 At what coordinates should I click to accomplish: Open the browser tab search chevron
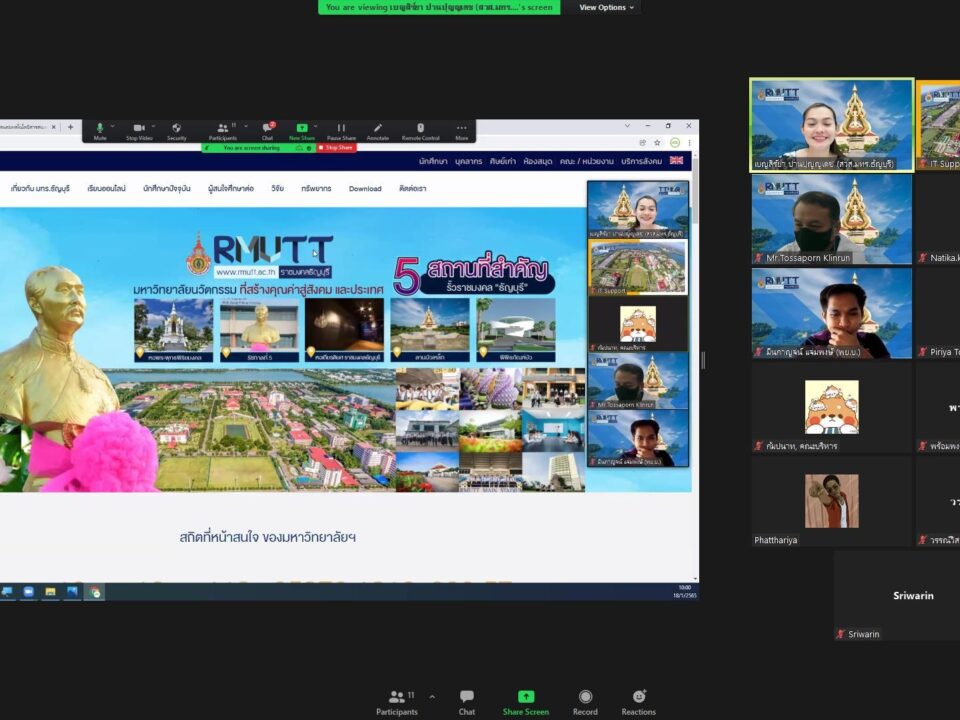pos(627,126)
